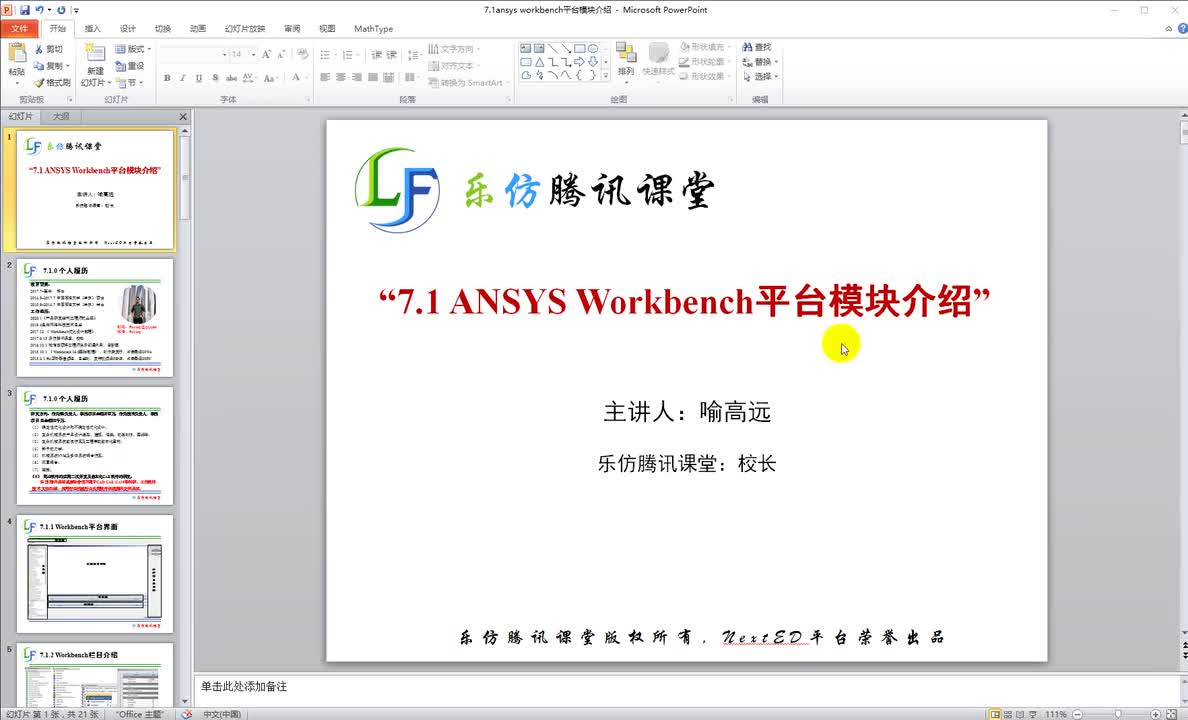This screenshot has width=1188, height=720.
Task: Click the 替换 replace button
Action: (x=760, y=61)
